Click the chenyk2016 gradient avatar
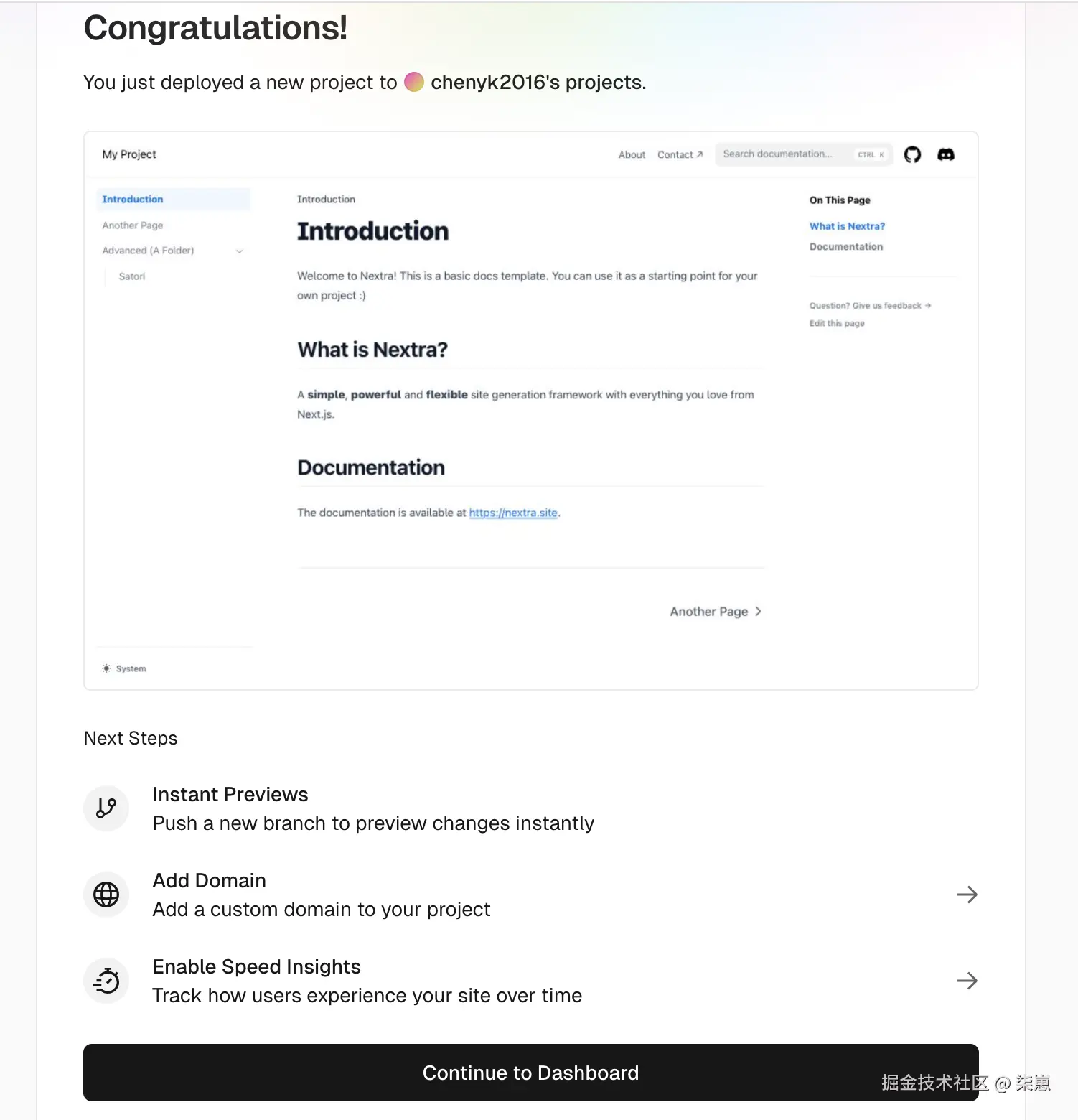 tap(414, 83)
